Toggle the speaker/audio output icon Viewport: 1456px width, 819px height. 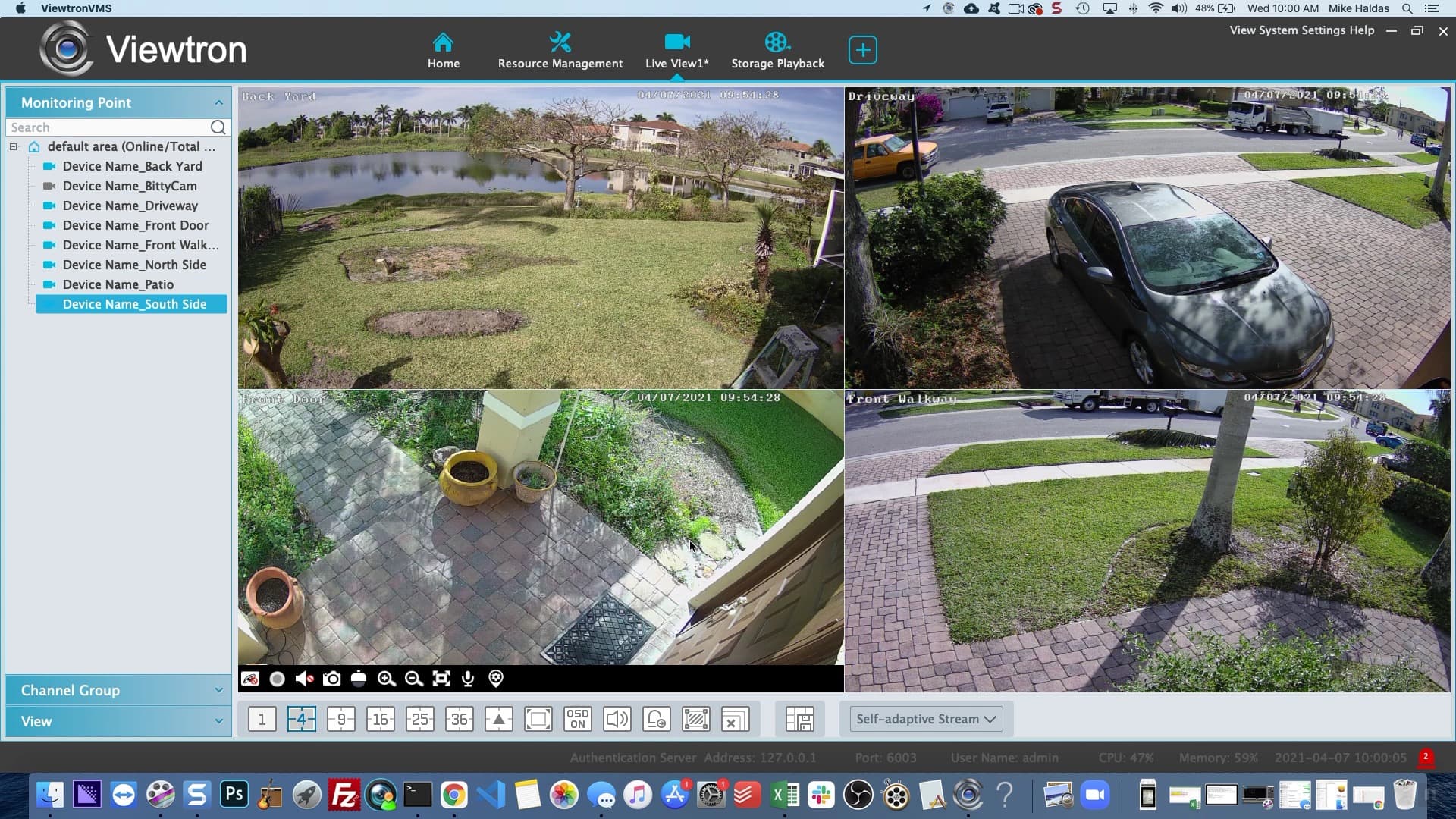click(x=304, y=678)
